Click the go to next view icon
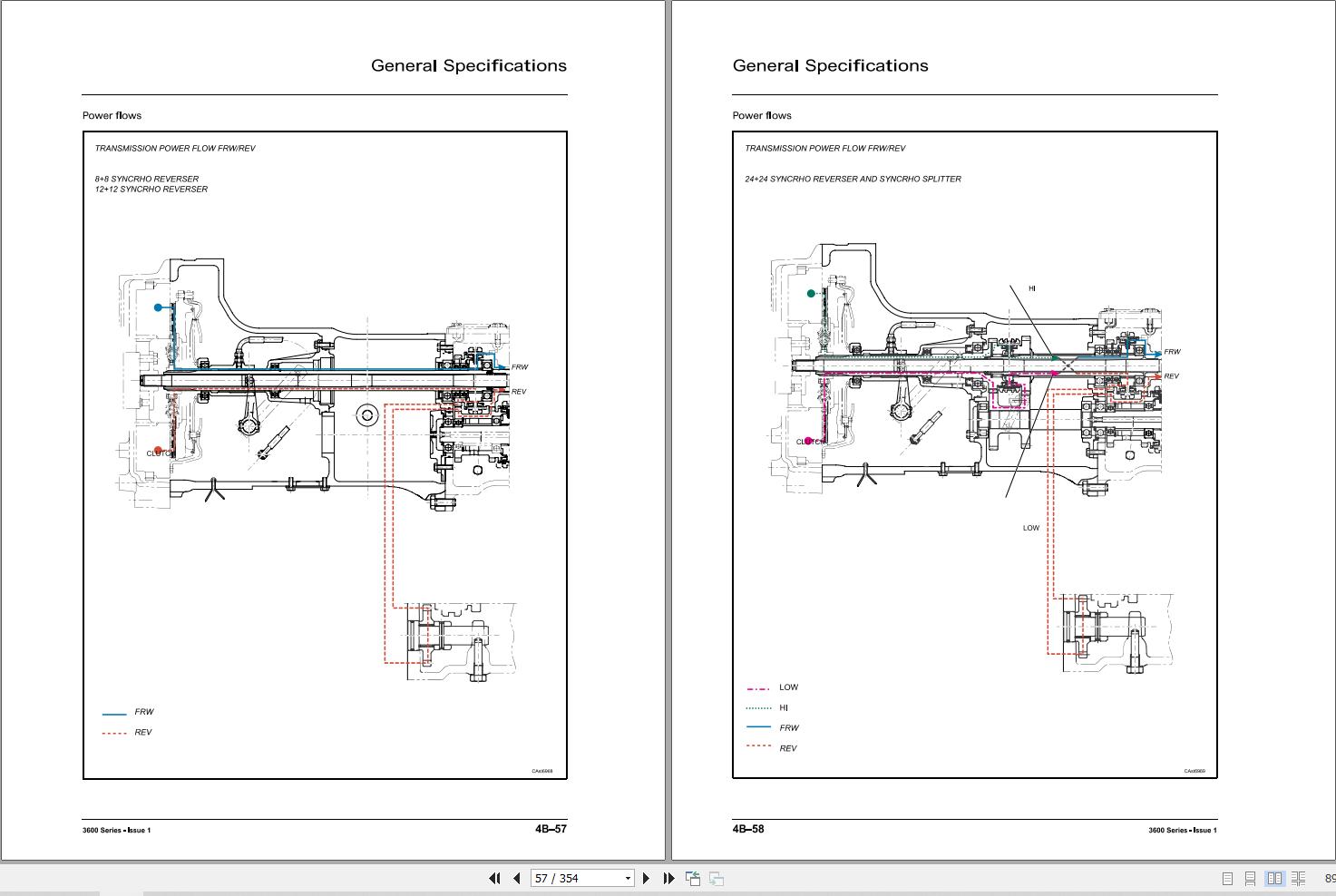This screenshot has height=896, width=1336. [717, 878]
